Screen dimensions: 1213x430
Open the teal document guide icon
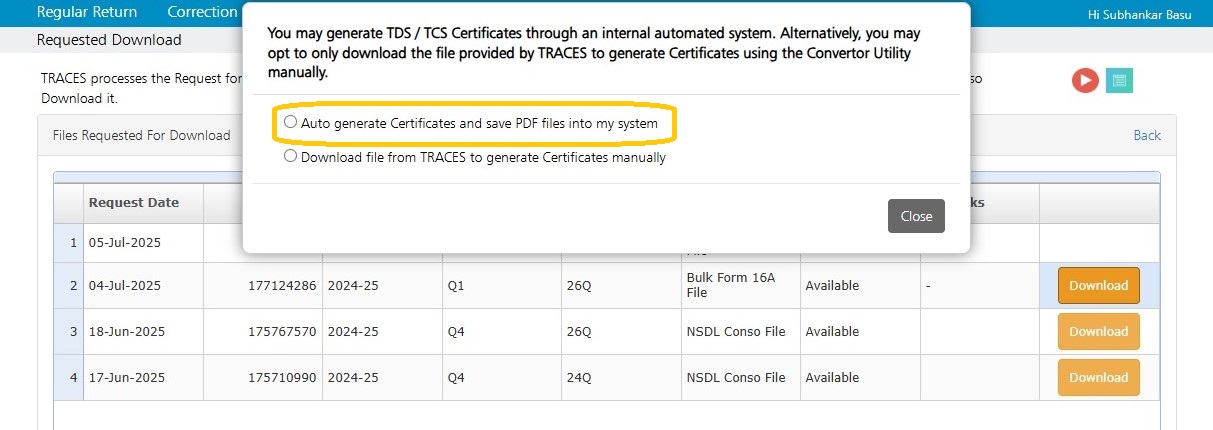[x=1119, y=81]
